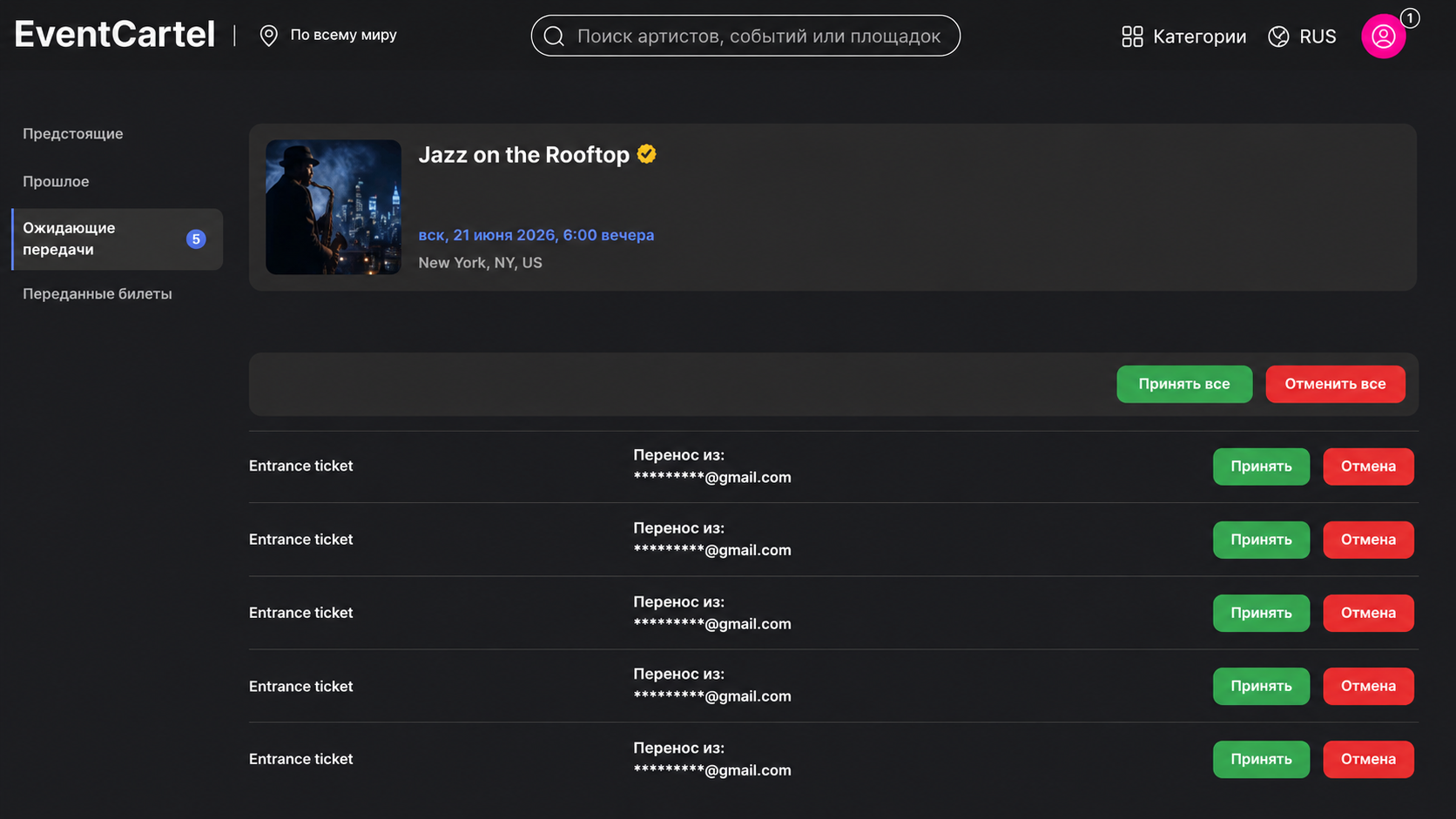Open the Категории menu
The image size is (1456, 819).
(x=1199, y=37)
